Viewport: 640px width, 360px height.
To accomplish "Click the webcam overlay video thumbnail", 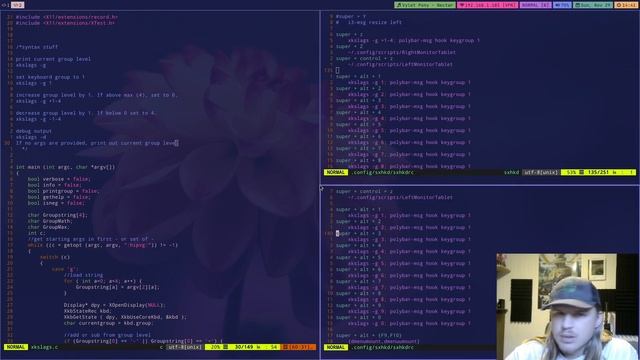I will point(568,307).
